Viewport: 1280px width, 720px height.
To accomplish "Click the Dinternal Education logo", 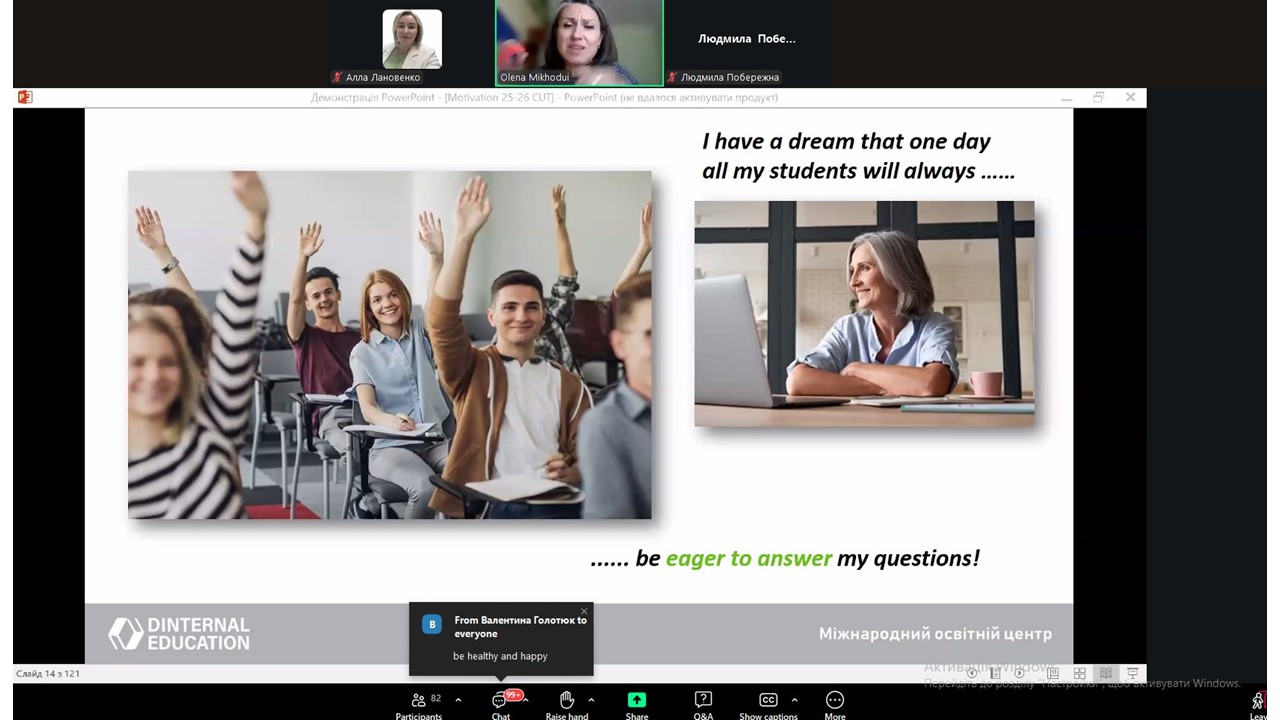I will [x=179, y=634].
